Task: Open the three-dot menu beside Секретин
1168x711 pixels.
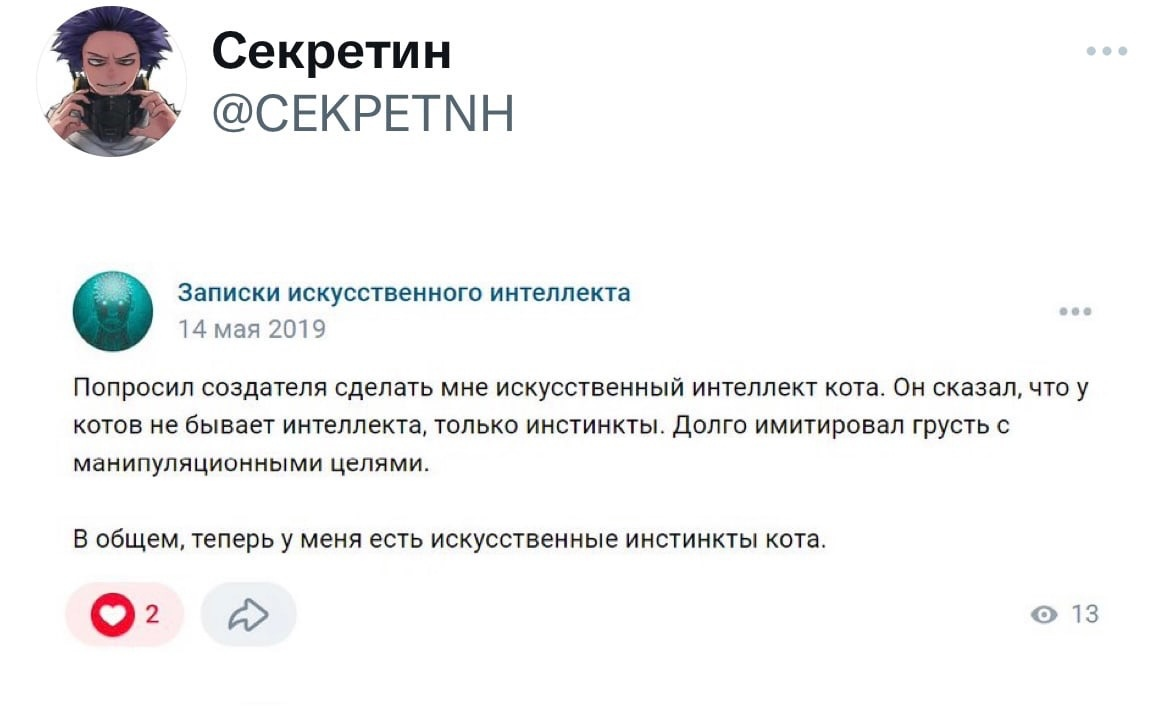Action: [1108, 51]
